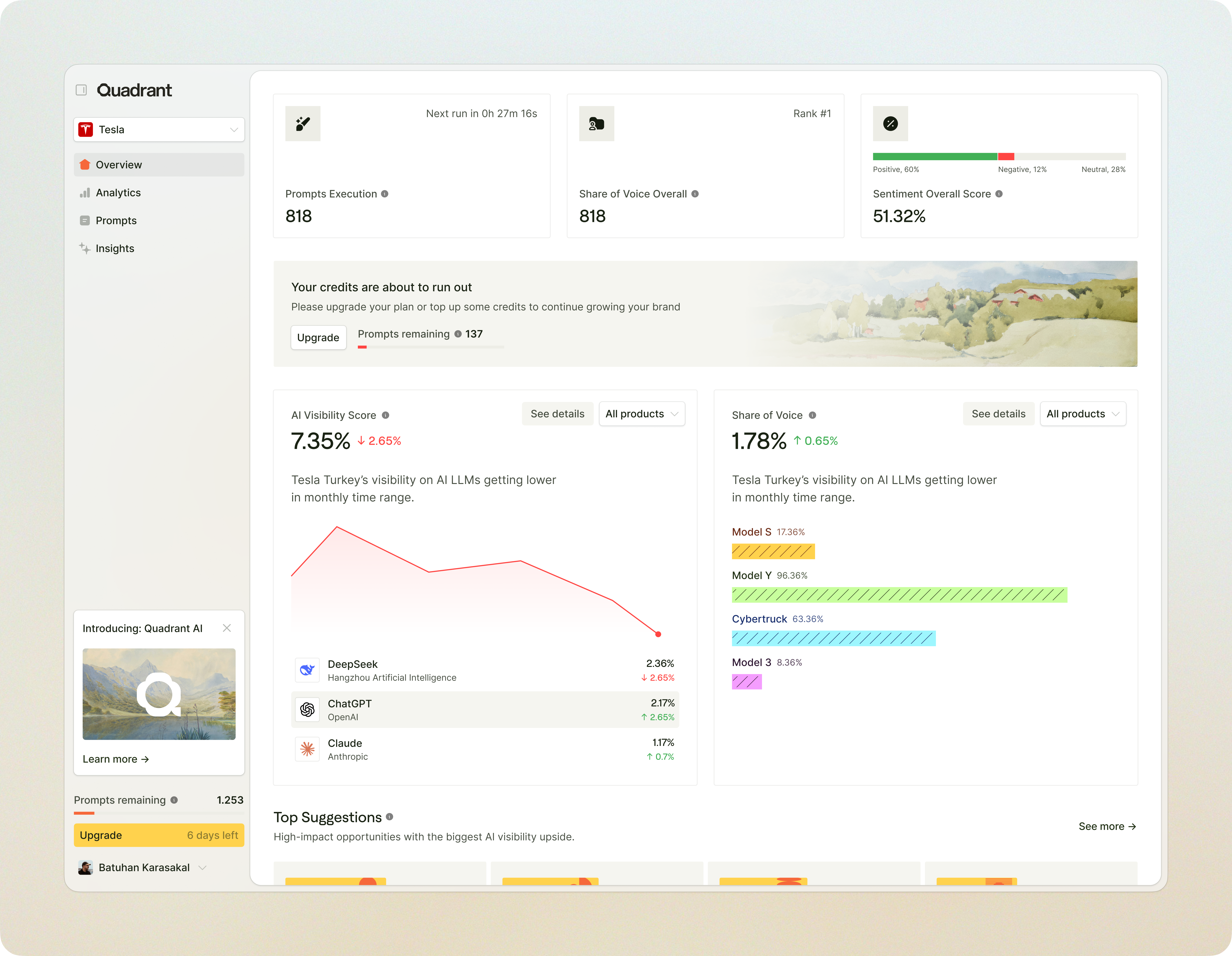The height and width of the screenshot is (956, 1232).
Task: Navigate to Prompts in sidebar
Action: click(159, 221)
